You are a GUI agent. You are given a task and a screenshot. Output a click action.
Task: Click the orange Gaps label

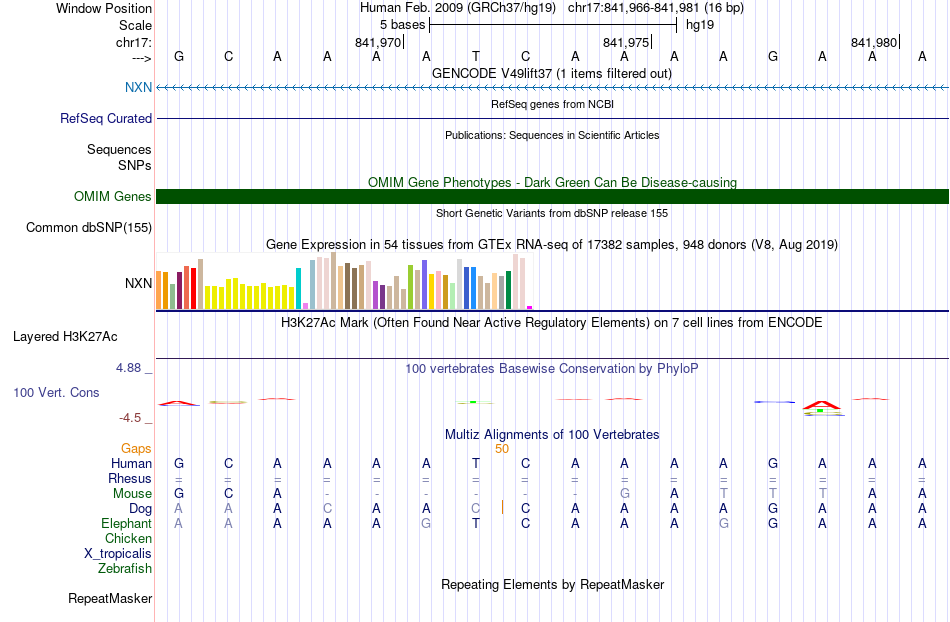click(136, 448)
